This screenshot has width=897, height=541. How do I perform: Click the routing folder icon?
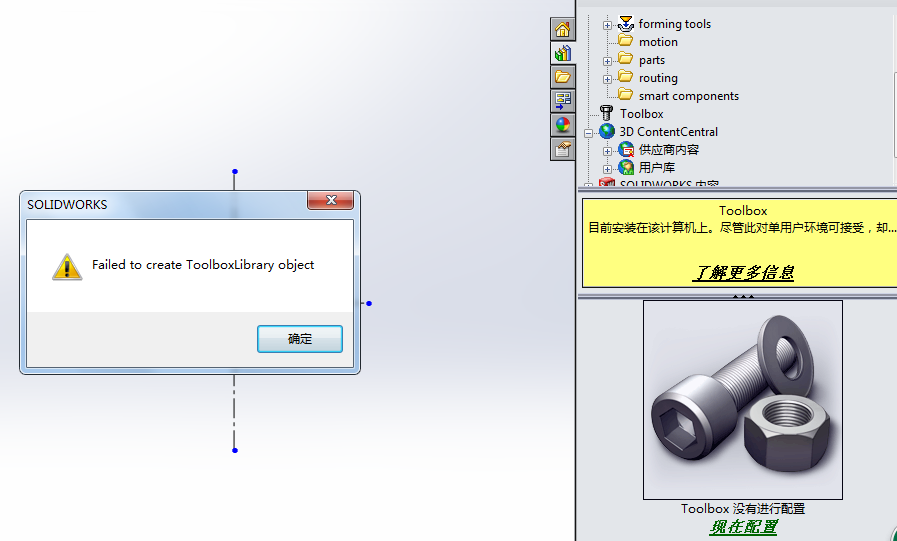tap(626, 77)
